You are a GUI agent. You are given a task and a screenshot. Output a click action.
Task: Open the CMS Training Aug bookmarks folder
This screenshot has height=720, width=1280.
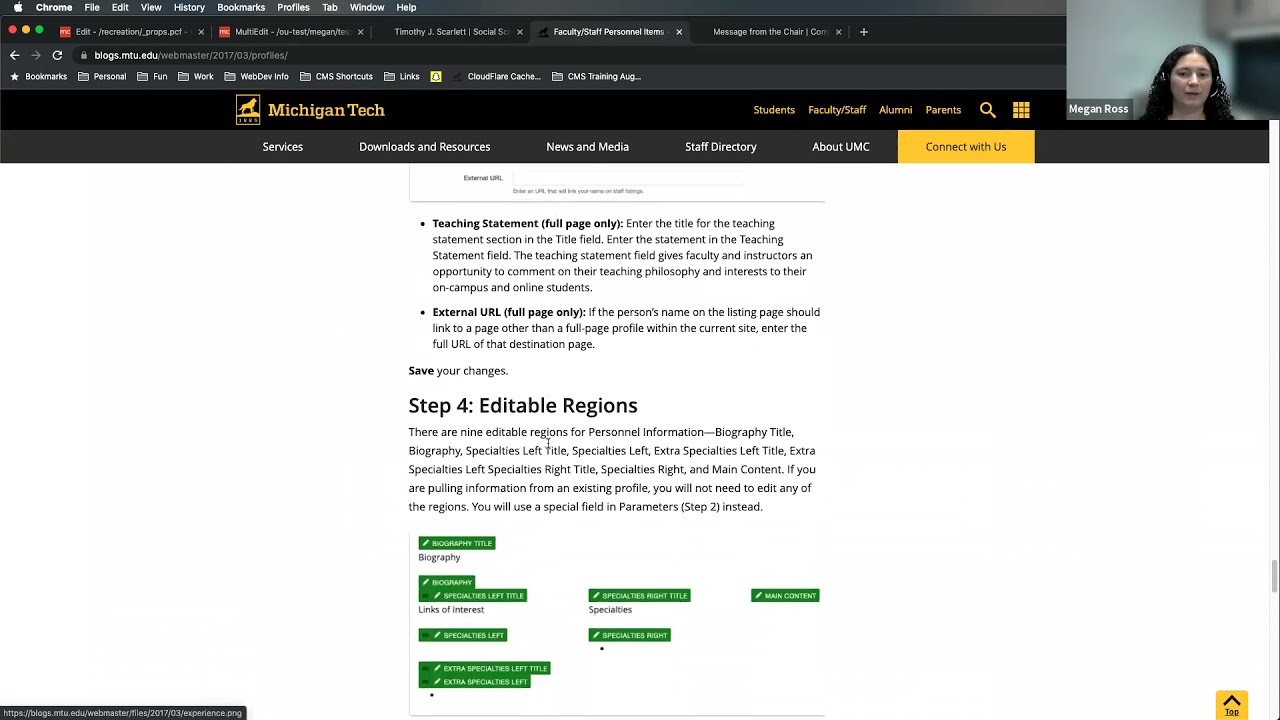click(596, 76)
